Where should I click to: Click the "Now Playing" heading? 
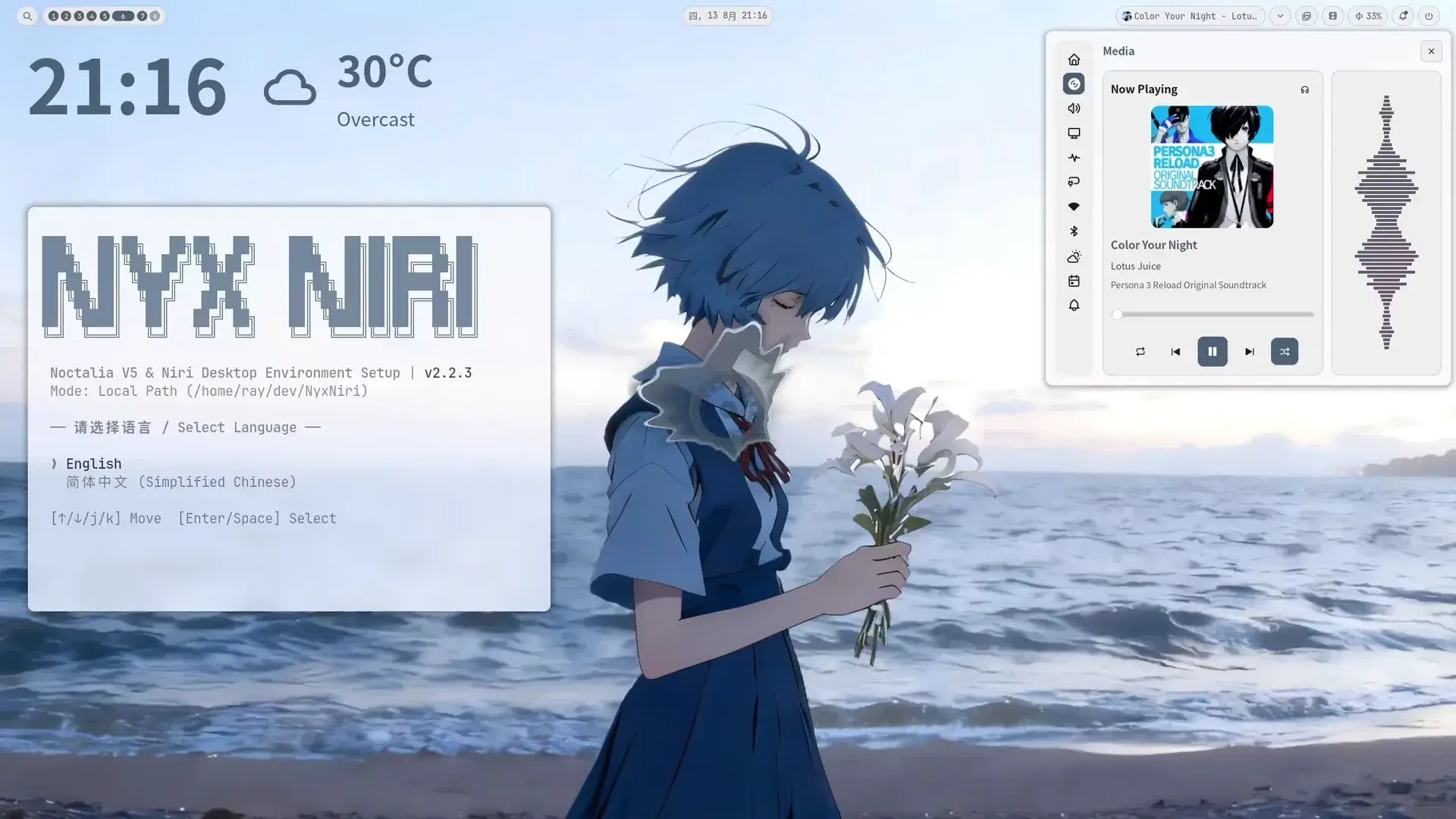1144,89
